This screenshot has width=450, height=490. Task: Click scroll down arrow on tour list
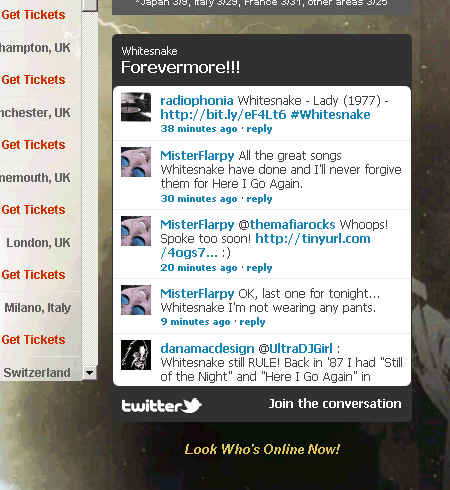coord(89,372)
